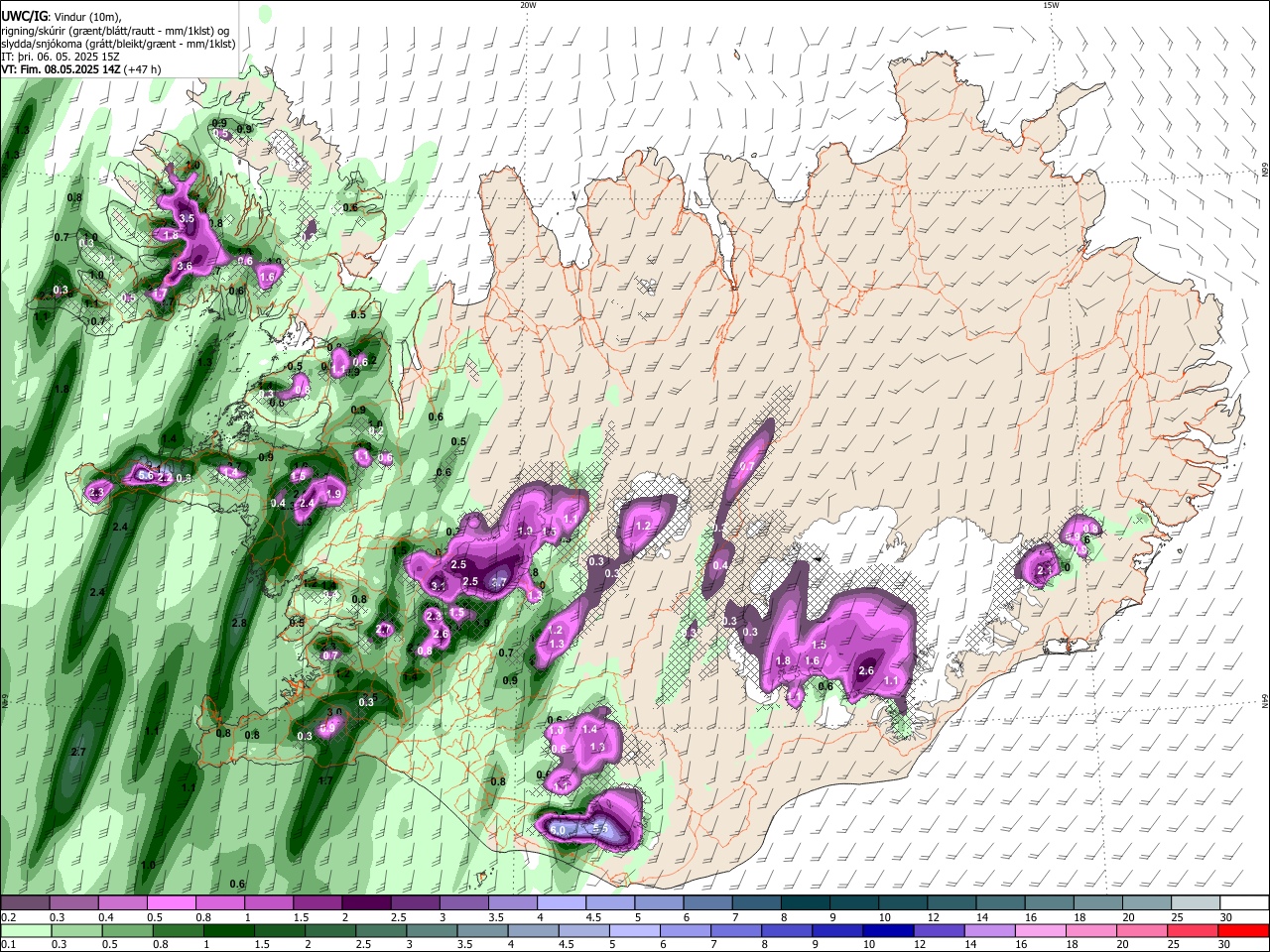
Task: Click the 'rigning/skúrir' legend description line
Action: 117,31
